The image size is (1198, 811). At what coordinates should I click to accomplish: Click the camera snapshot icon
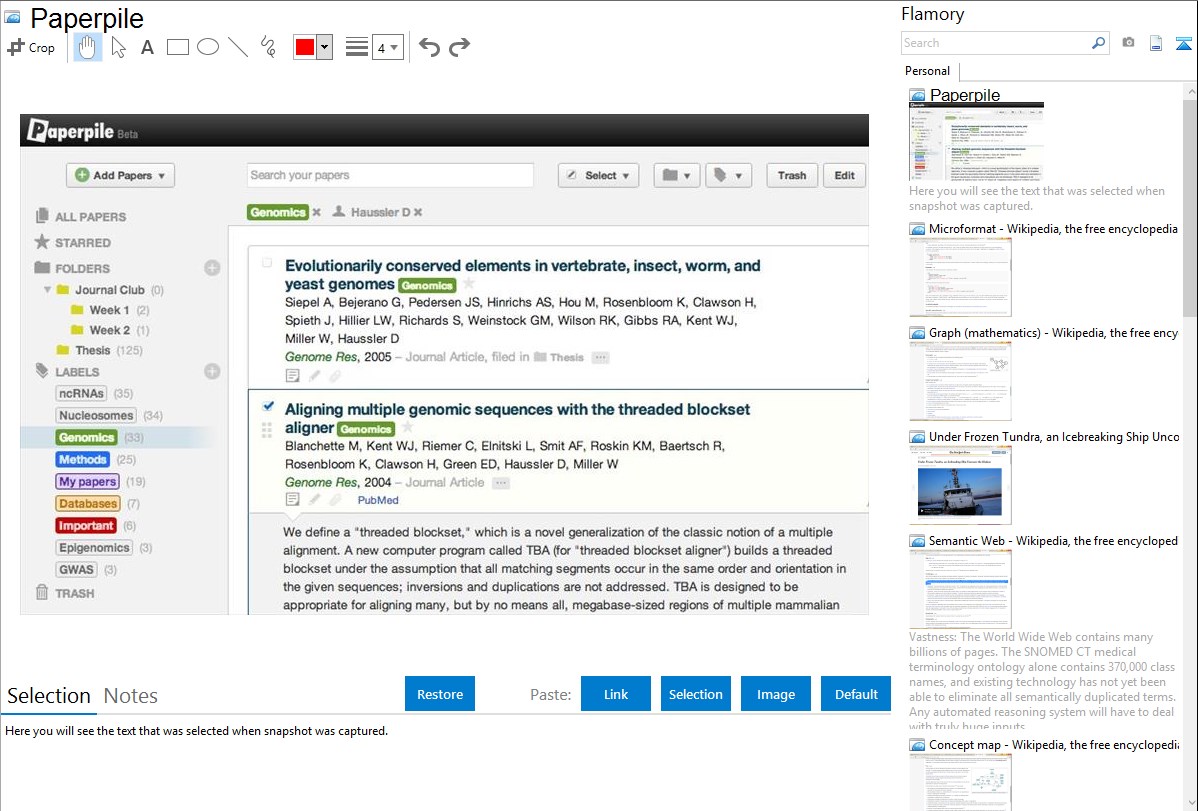[x=1128, y=43]
